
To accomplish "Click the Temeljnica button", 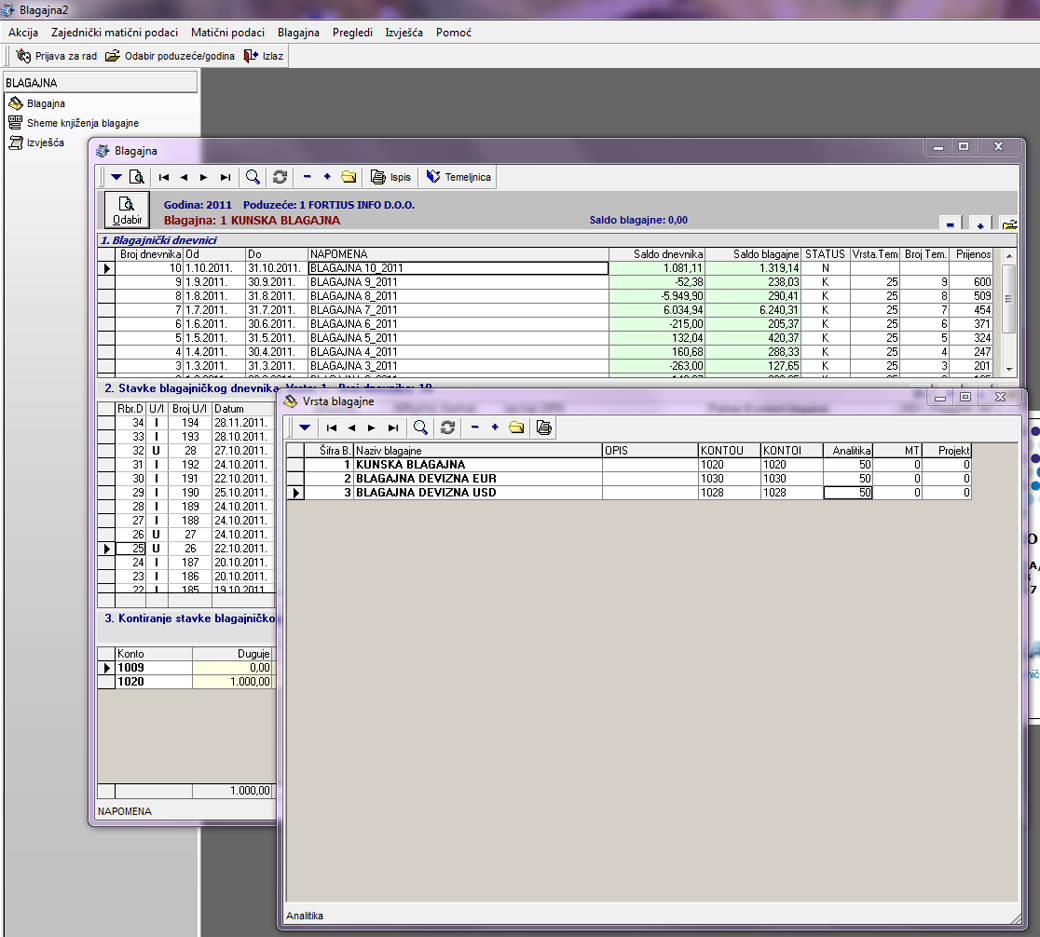I will click(x=458, y=177).
